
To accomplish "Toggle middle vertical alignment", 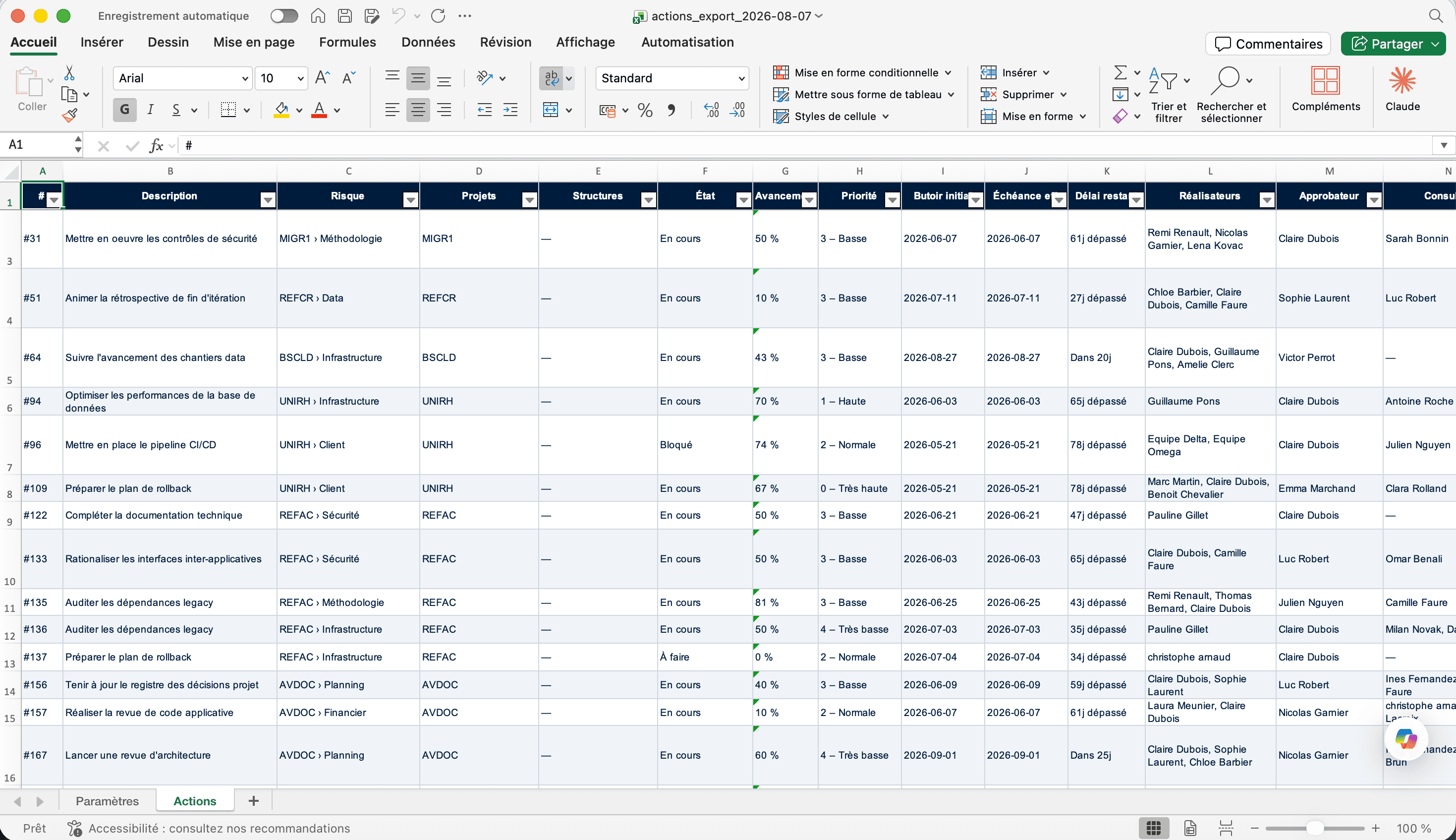I will pos(418,78).
